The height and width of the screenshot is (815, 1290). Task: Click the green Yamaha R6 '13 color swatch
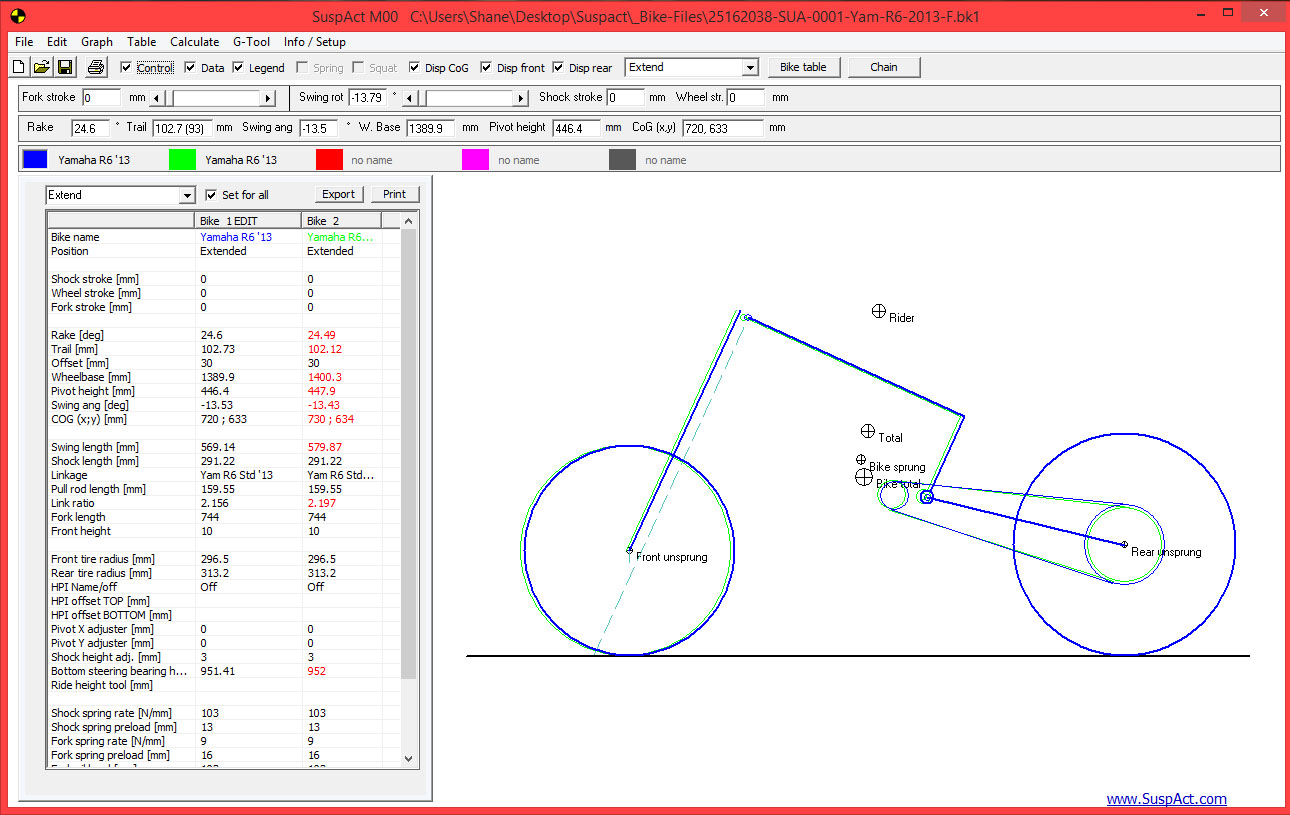point(181,159)
